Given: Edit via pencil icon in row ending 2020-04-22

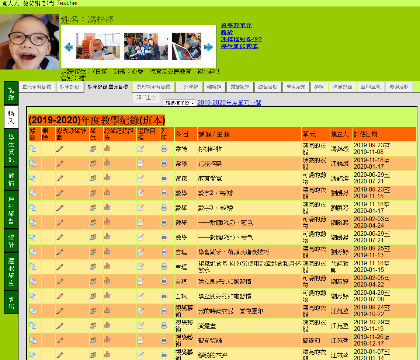Looking at the screenshot, I should (x=60, y=281).
